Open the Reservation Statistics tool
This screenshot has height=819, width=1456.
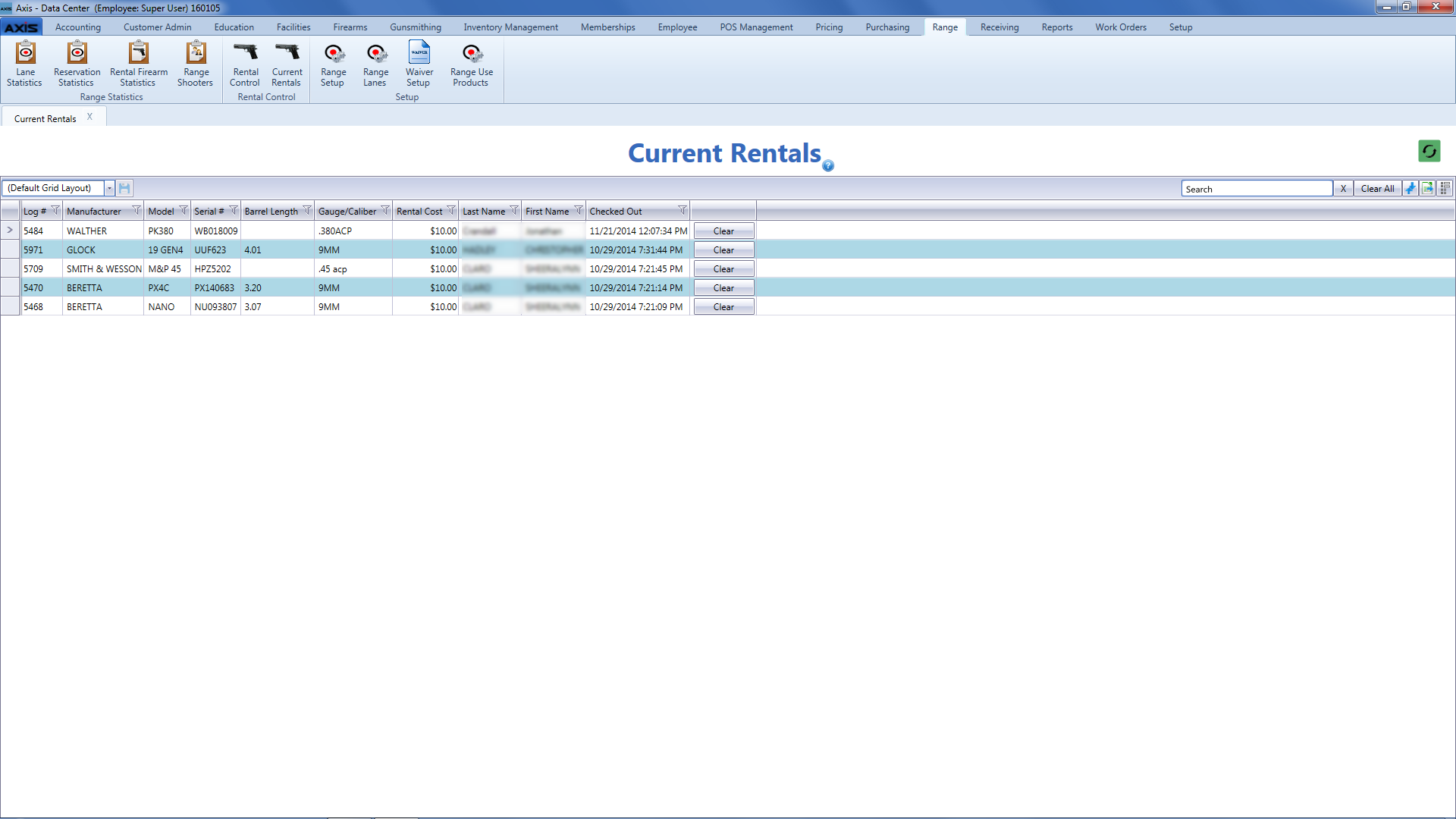[x=77, y=64]
